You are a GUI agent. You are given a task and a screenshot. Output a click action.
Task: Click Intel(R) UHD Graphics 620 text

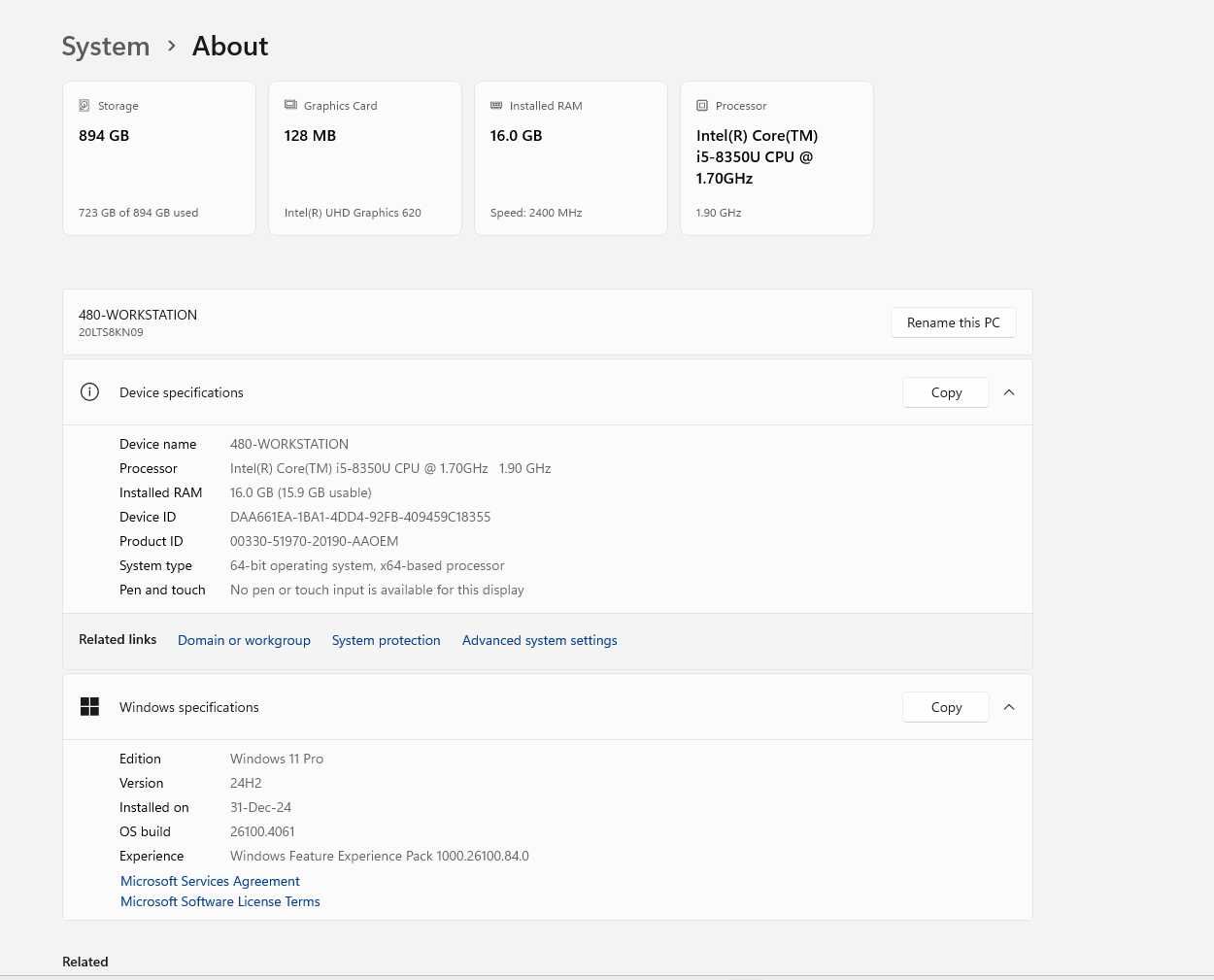(353, 213)
